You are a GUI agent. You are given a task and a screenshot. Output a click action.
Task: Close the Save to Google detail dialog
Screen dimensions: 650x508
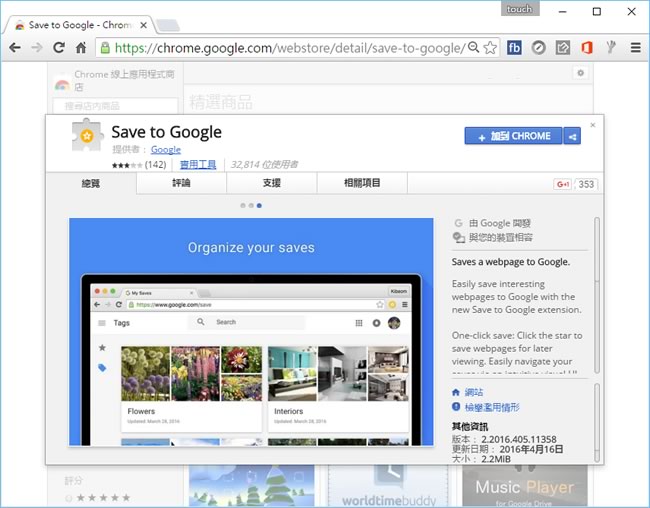click(x=593, y=125)
